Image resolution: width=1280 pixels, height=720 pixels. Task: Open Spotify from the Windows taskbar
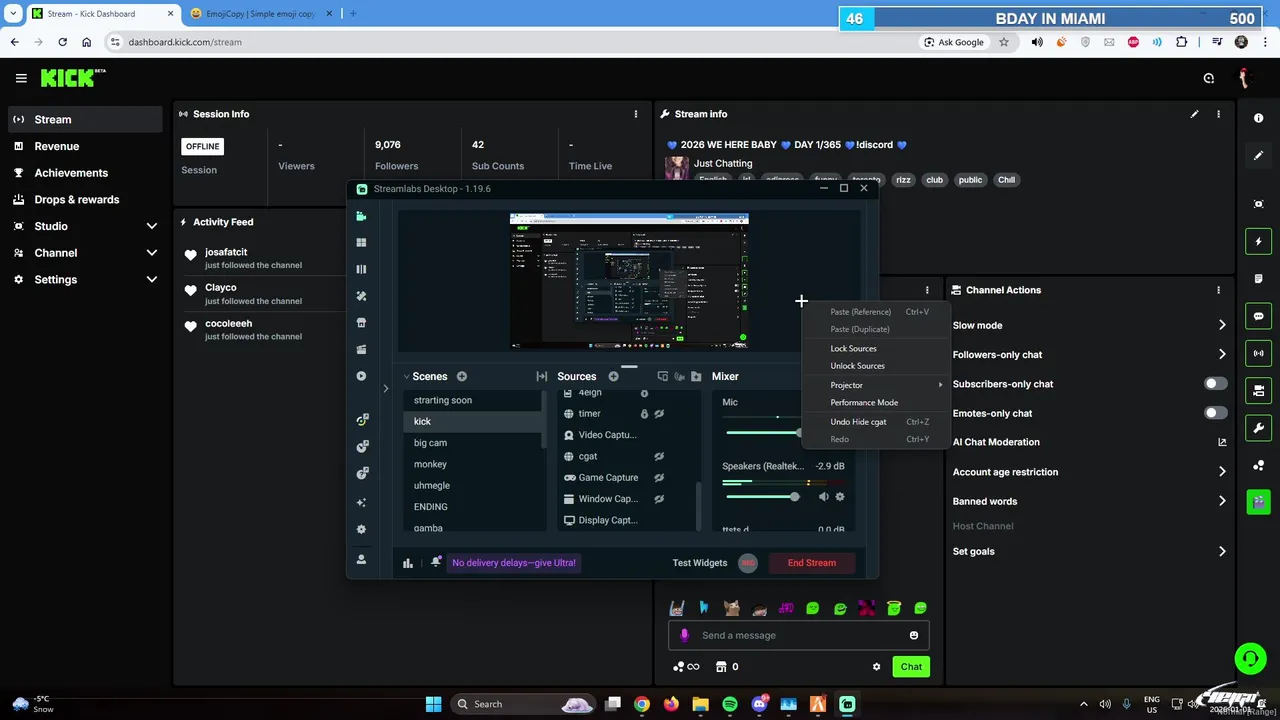730,704
